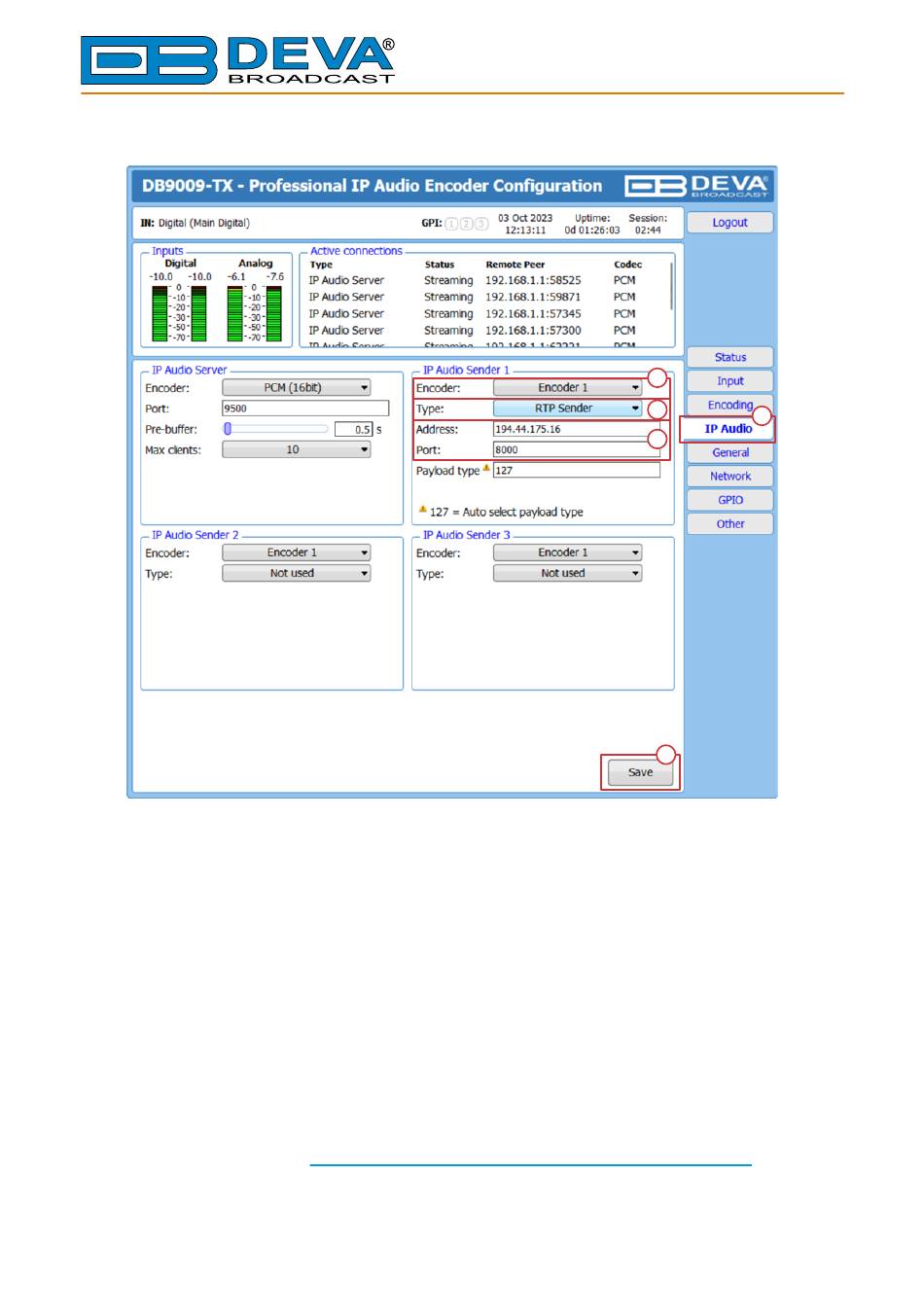Click the IP Audio Server Port field

click(x=305, y=409)
